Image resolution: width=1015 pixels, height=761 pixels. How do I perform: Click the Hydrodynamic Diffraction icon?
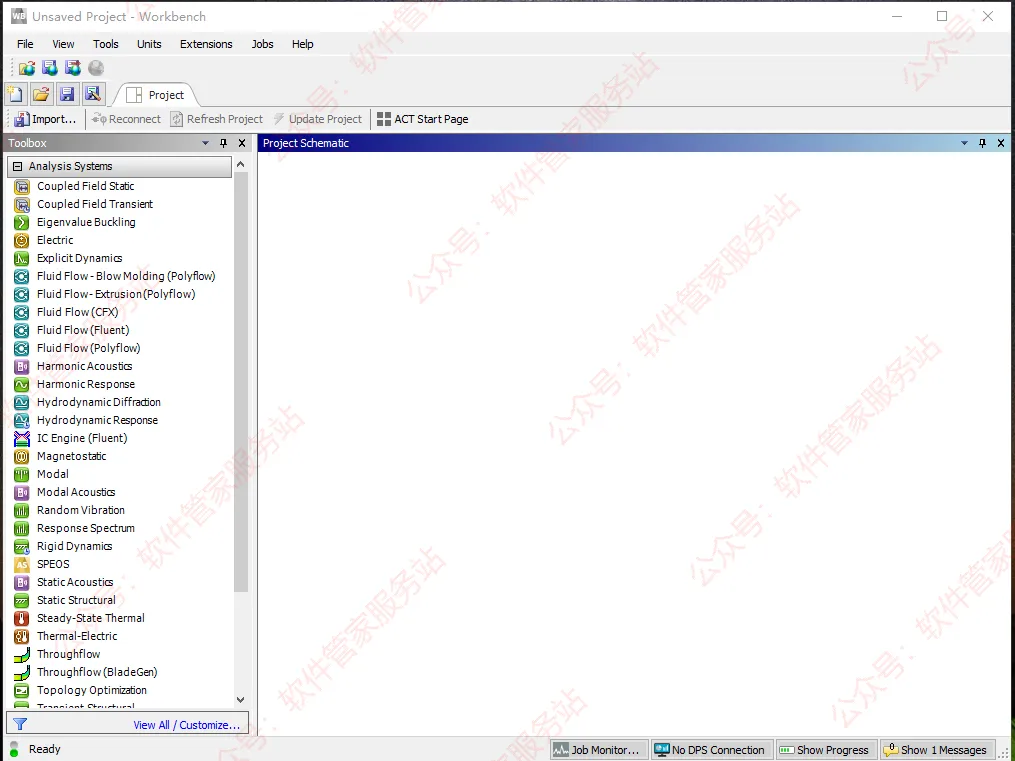(21, 403)
